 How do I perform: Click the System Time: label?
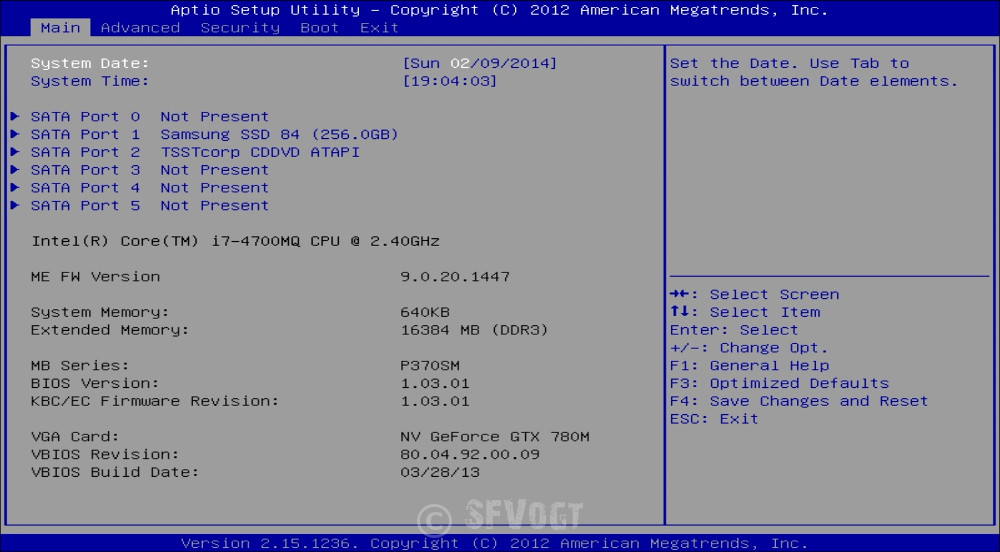pyautogui.click(x=90, y=81)
